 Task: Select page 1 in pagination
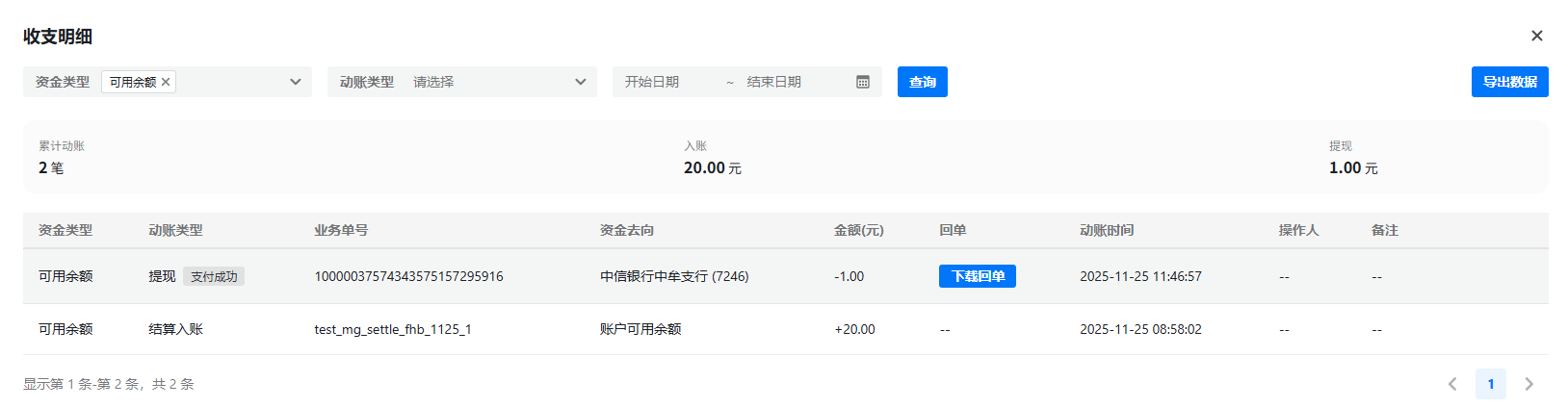(1490, 384)
